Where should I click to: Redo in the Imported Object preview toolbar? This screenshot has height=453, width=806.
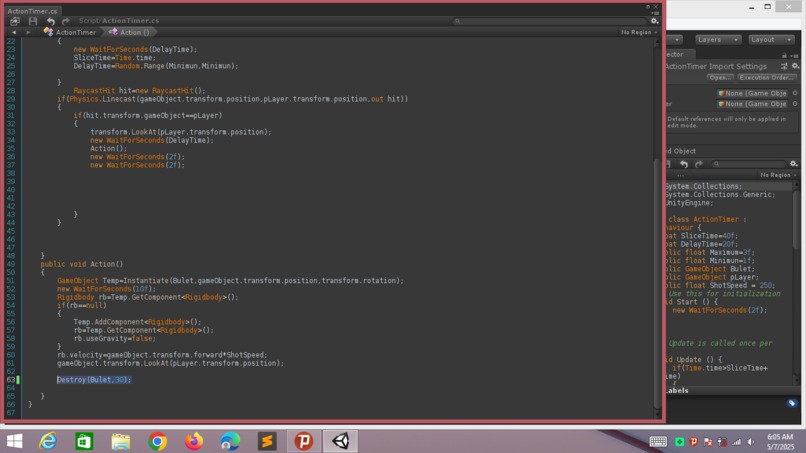tap(699, 164)
